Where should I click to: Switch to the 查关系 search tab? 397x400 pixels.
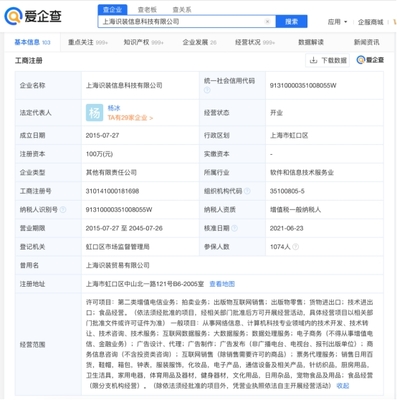(x=182, y=10)
